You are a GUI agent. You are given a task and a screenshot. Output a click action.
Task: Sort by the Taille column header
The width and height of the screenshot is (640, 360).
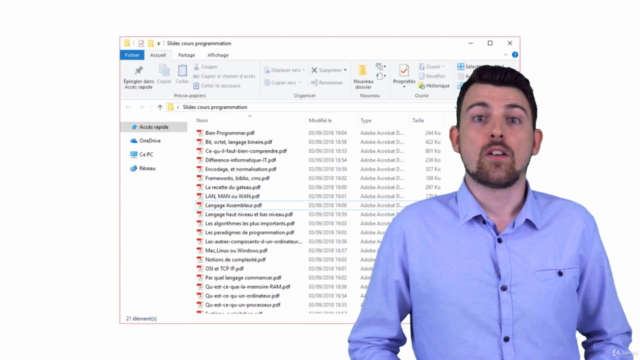pyautogui.click(x=418, y=120)
